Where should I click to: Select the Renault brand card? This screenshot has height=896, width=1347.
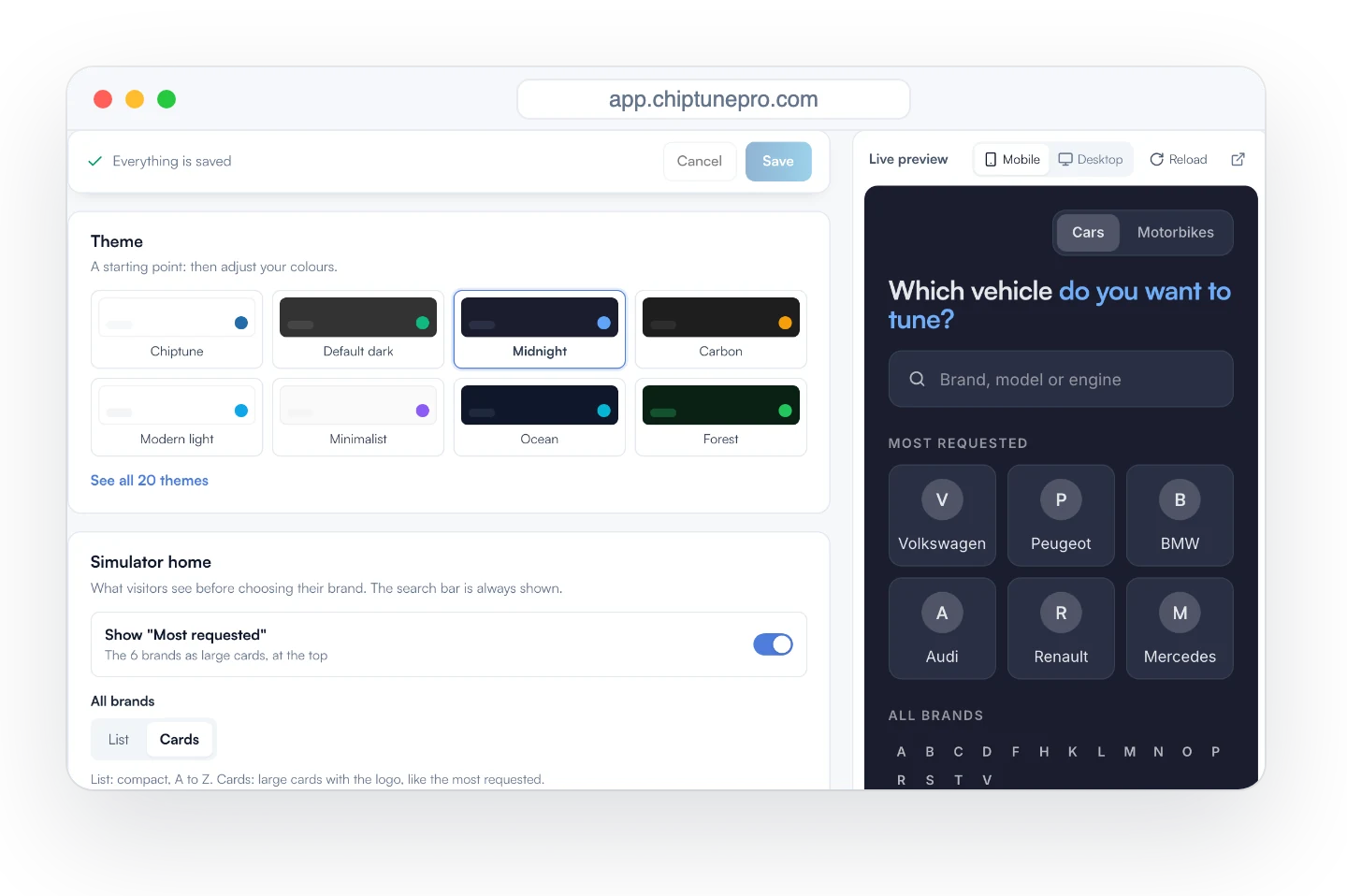1061,629
